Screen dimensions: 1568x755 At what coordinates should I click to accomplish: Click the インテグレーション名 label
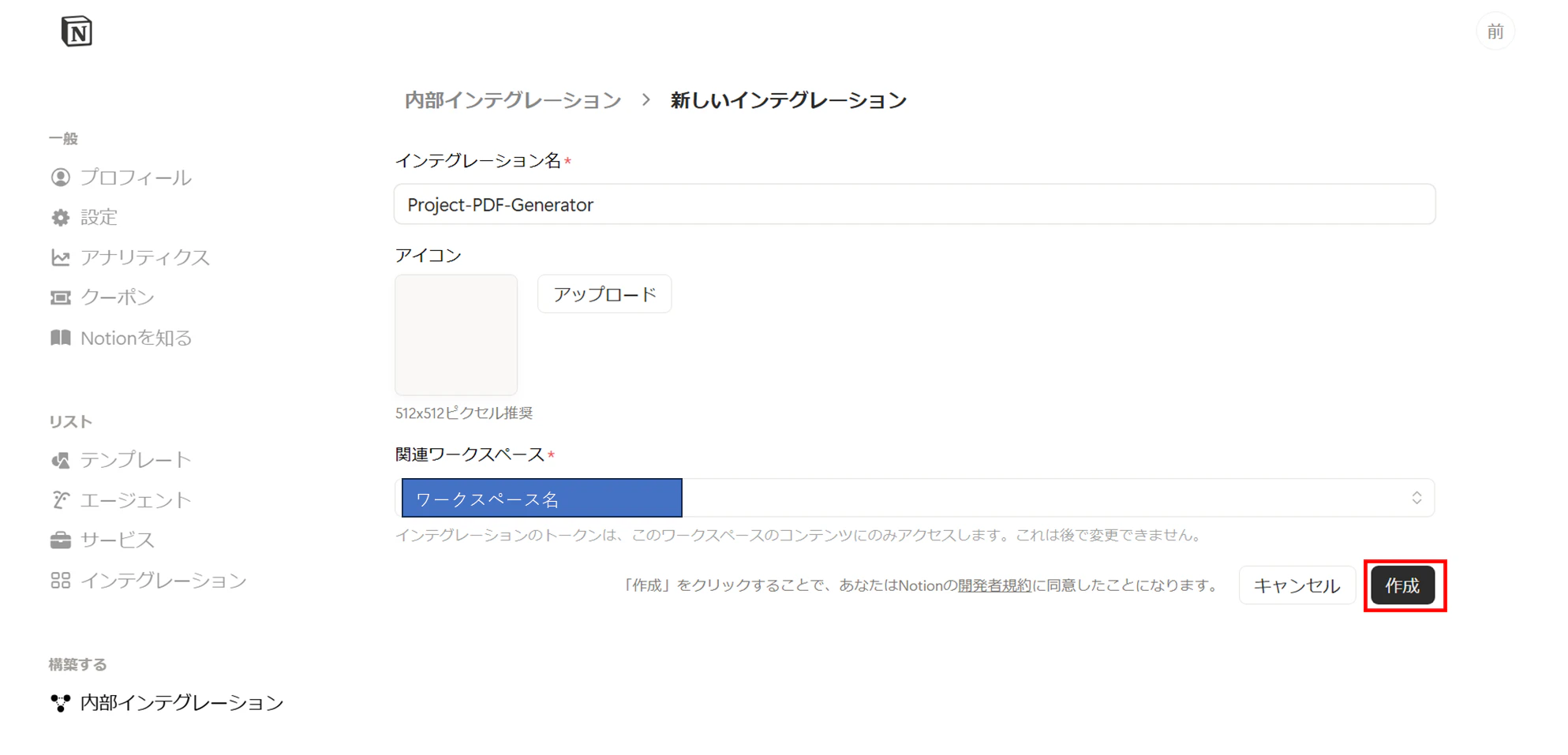point(478,161)
